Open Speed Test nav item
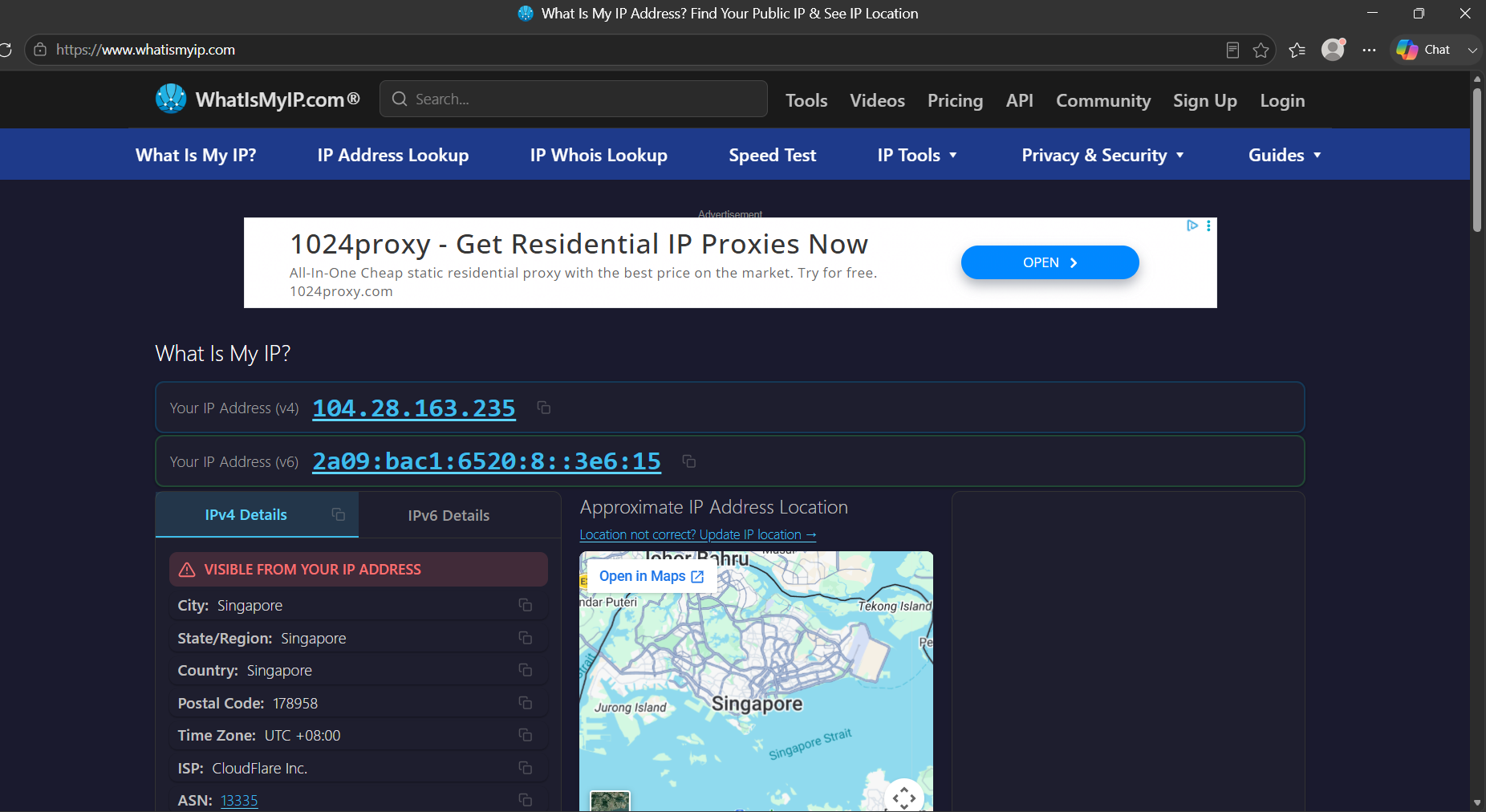1486x812 pixels. click(x=773, y=155)
